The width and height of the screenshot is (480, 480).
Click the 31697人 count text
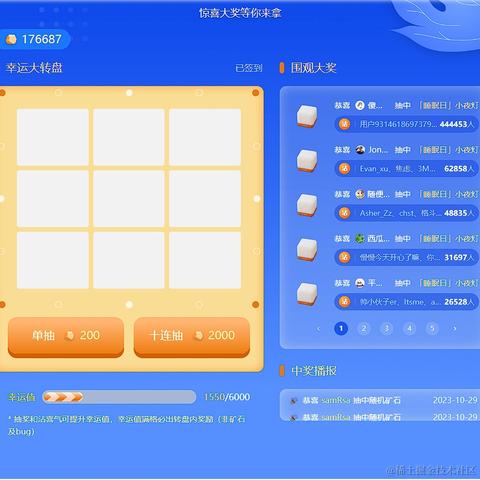(x=459, y=257)
